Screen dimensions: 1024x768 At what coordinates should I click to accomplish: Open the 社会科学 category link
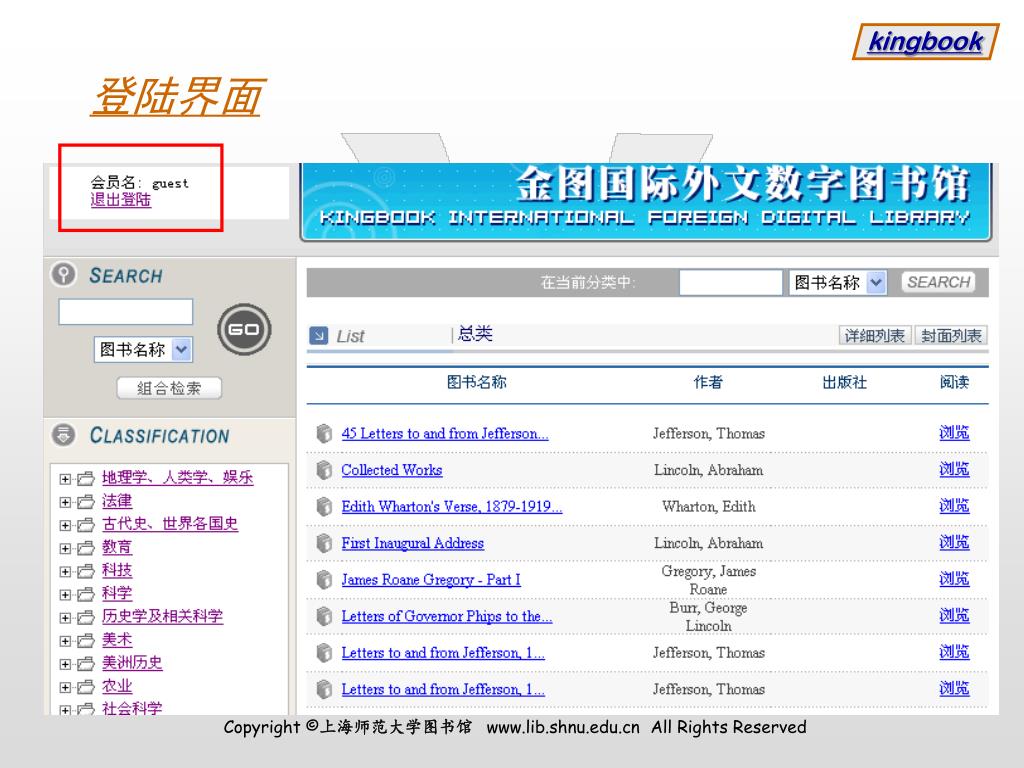click(132, 708)
